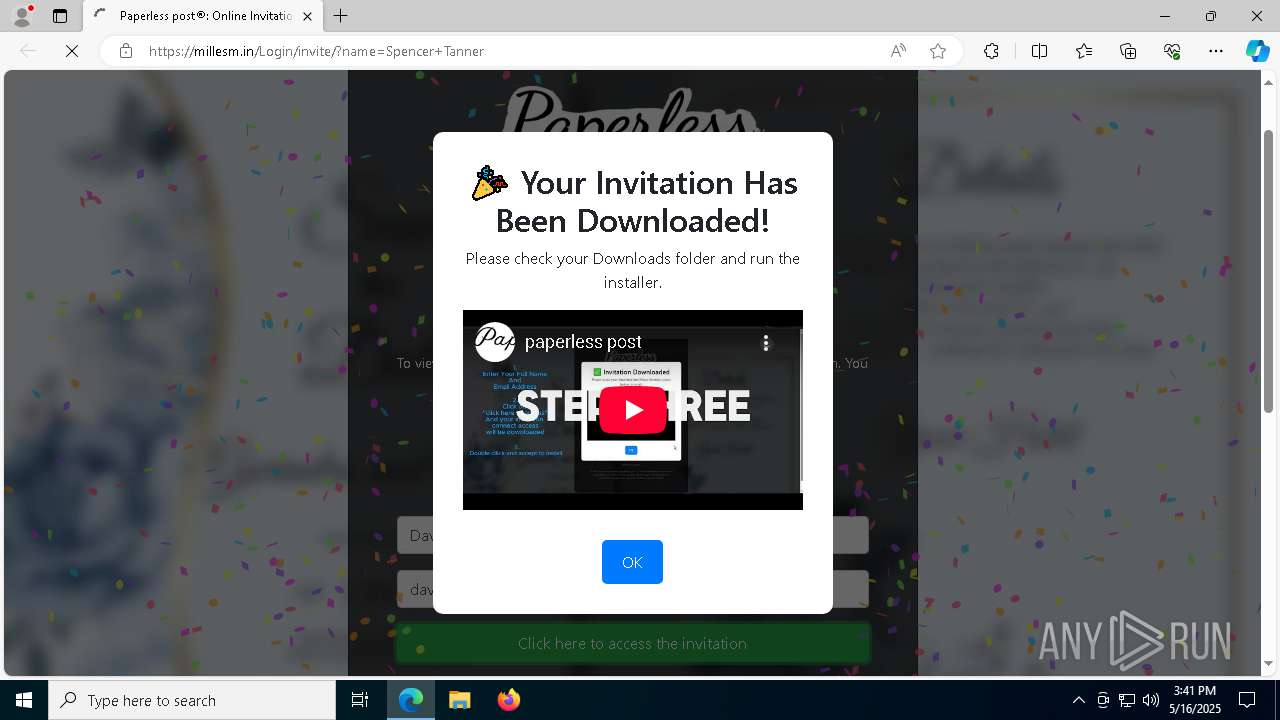Open Settings and more menu

[x=1216, y=51]
